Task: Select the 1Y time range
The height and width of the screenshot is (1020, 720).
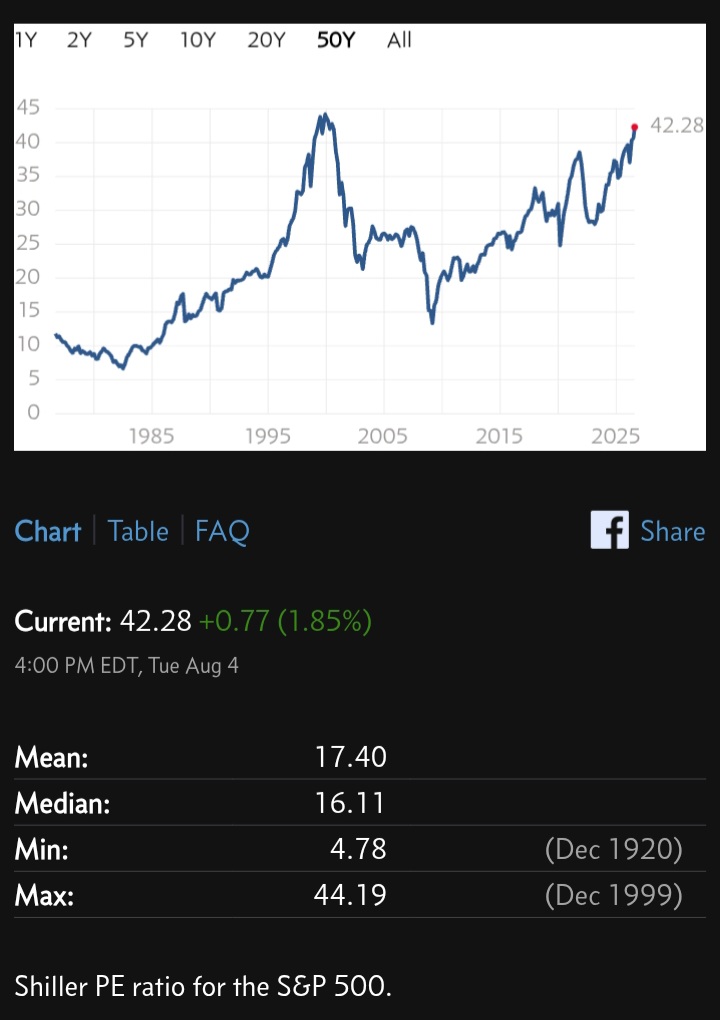Action: tap(26, 40)
